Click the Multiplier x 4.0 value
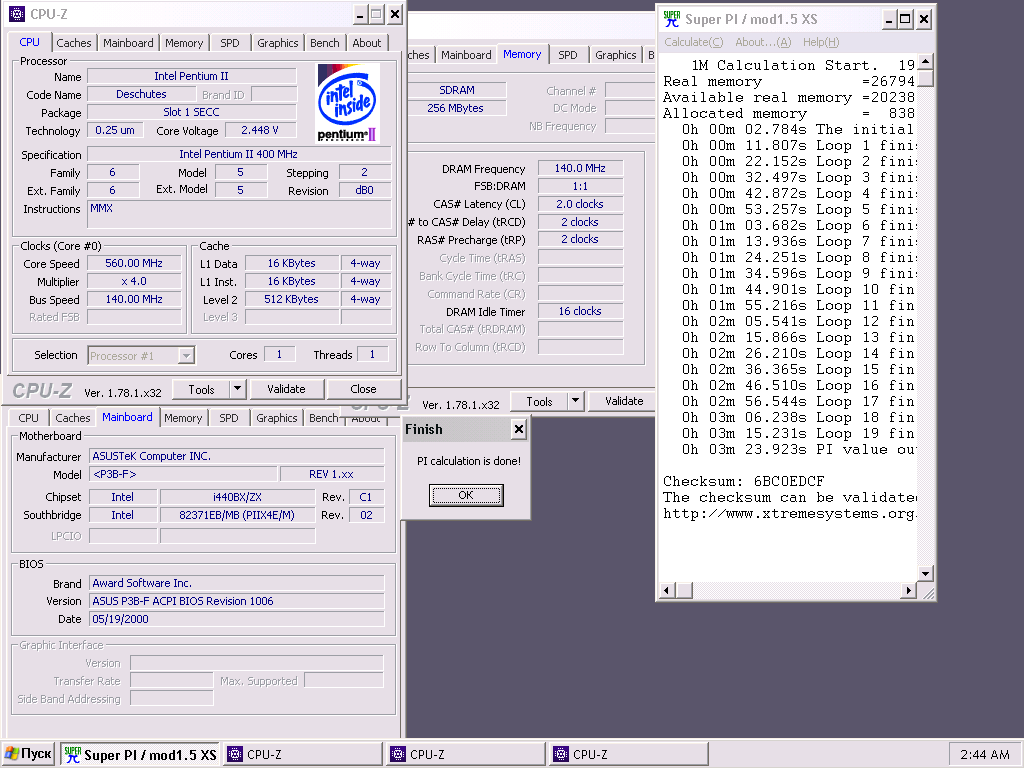This screenshot has width=1024, height=768. (134, 281)
